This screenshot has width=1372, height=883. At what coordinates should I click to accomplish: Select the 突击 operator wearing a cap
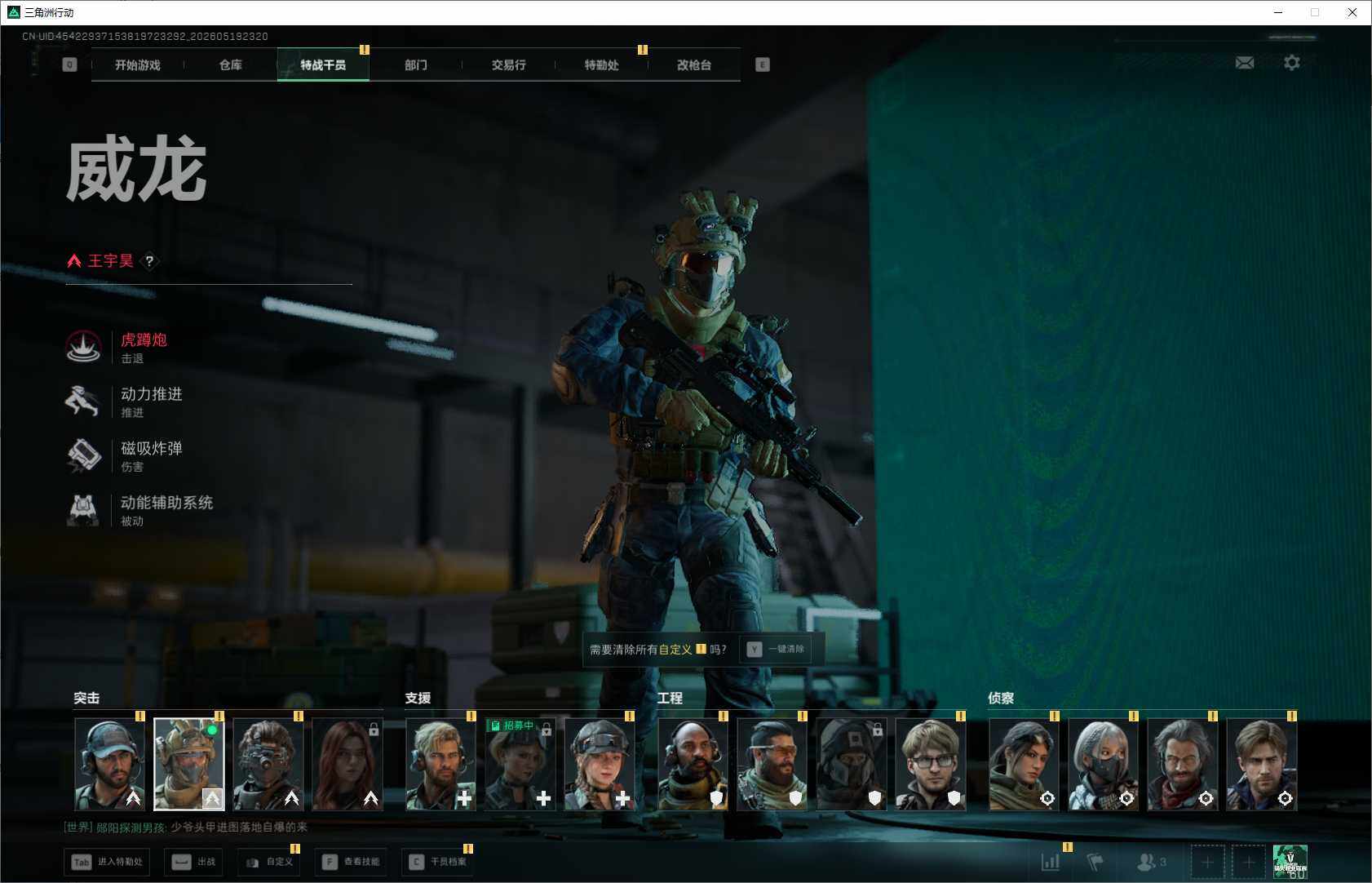[x=110, y=764]
